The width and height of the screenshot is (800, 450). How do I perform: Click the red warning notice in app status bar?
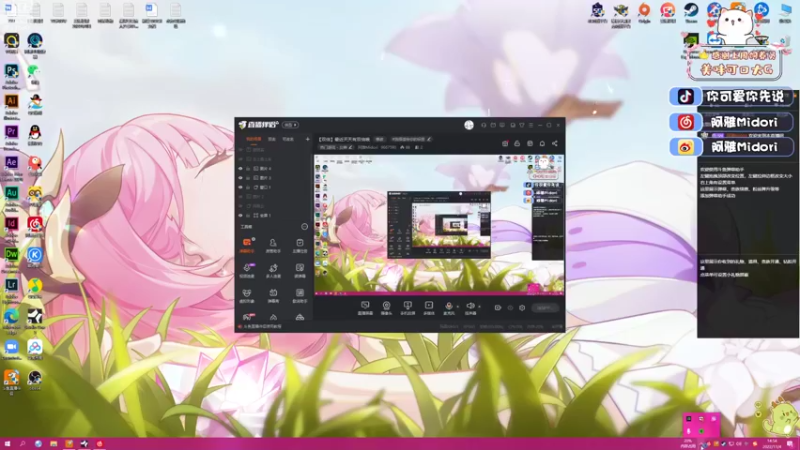(260, 327)
